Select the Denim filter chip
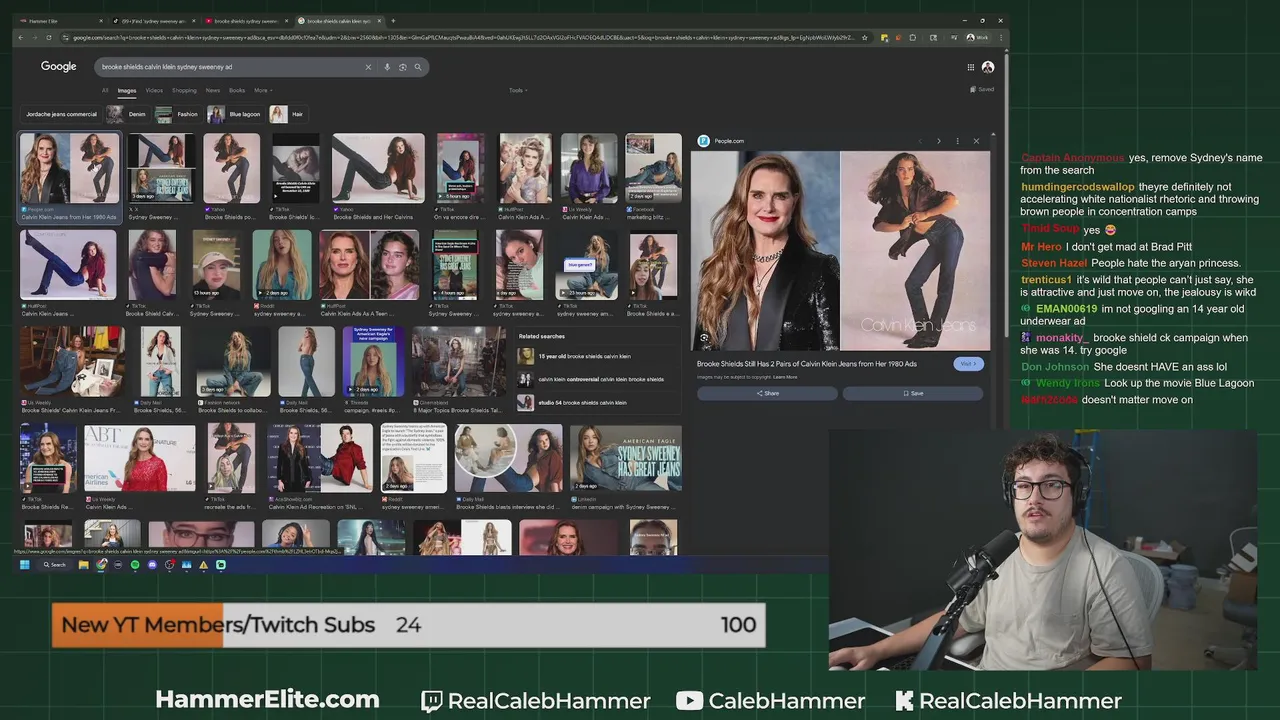1280x720 pixels. 126,114
